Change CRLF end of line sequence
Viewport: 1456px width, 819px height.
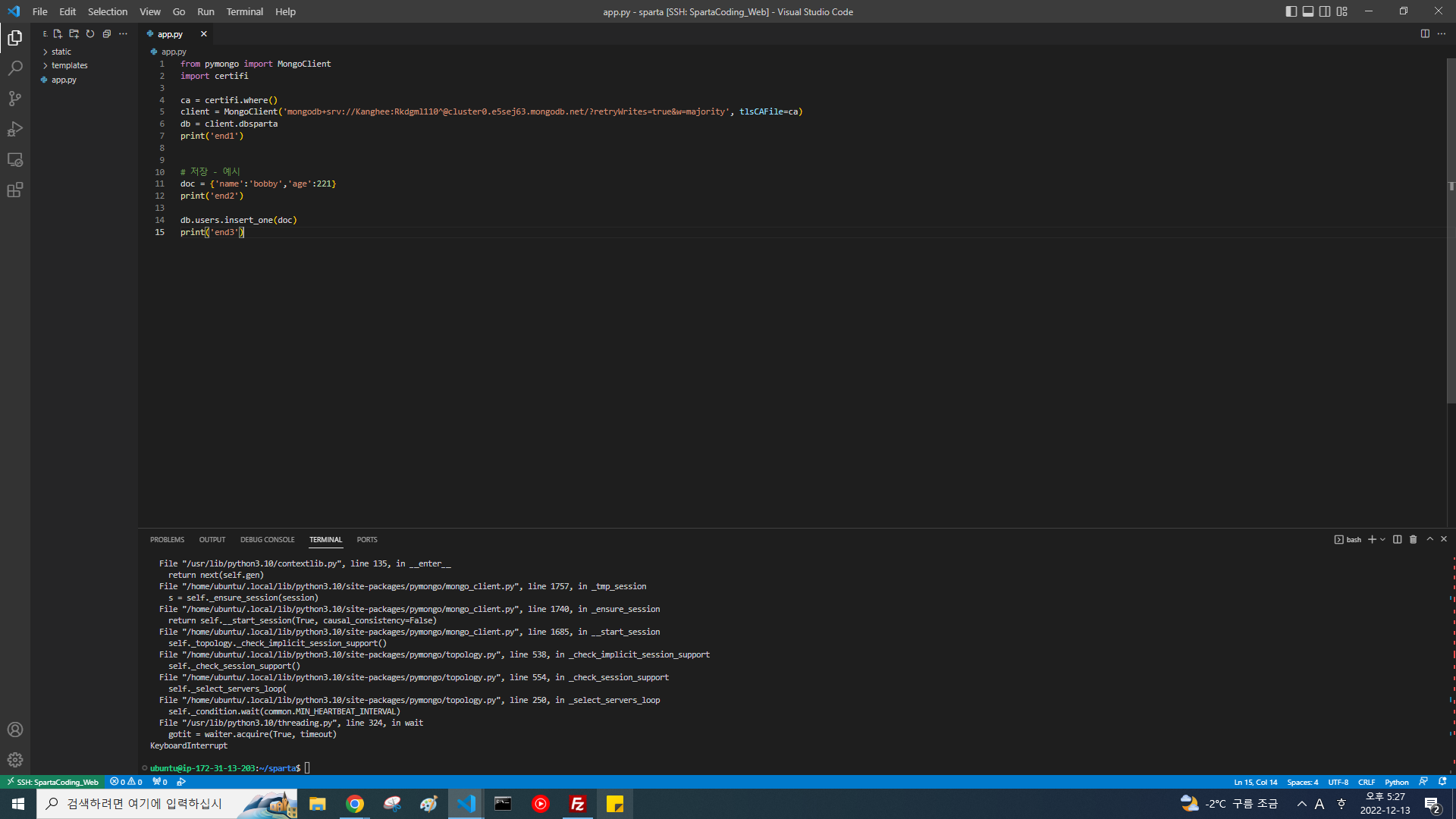click(1367, 782)
